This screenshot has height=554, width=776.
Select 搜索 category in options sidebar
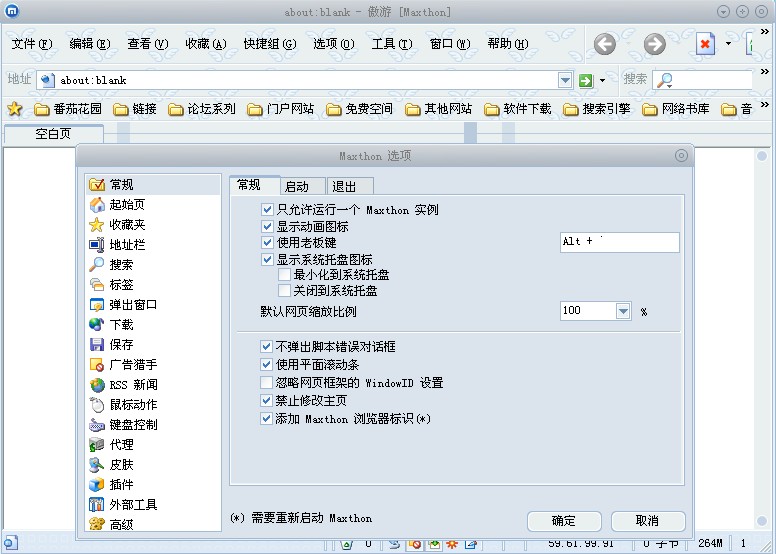coord(153,264)
